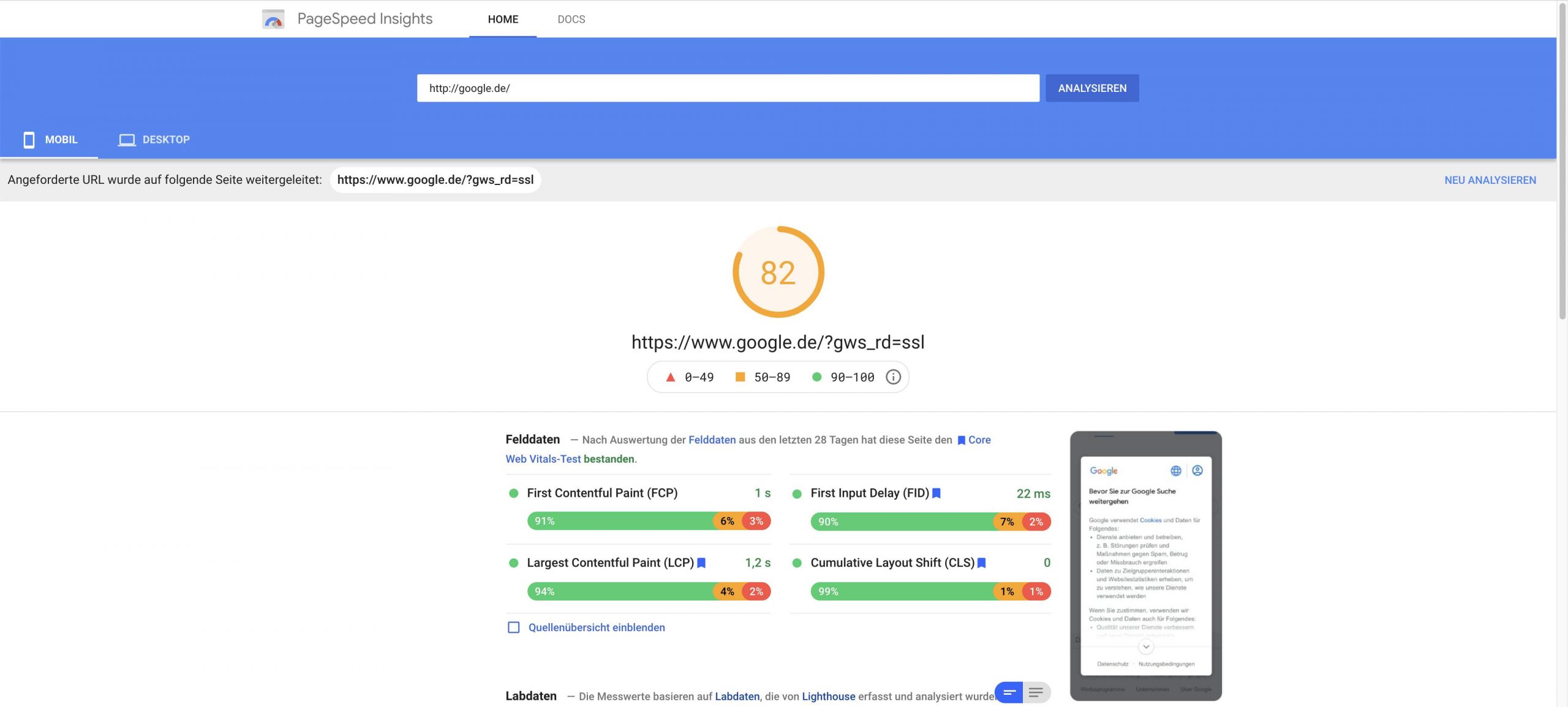Screen dimensions: 1568x707
Task: Click the mobile page screenshot thumbnail
Action: pyautogui.click(x=1145, y=565)
